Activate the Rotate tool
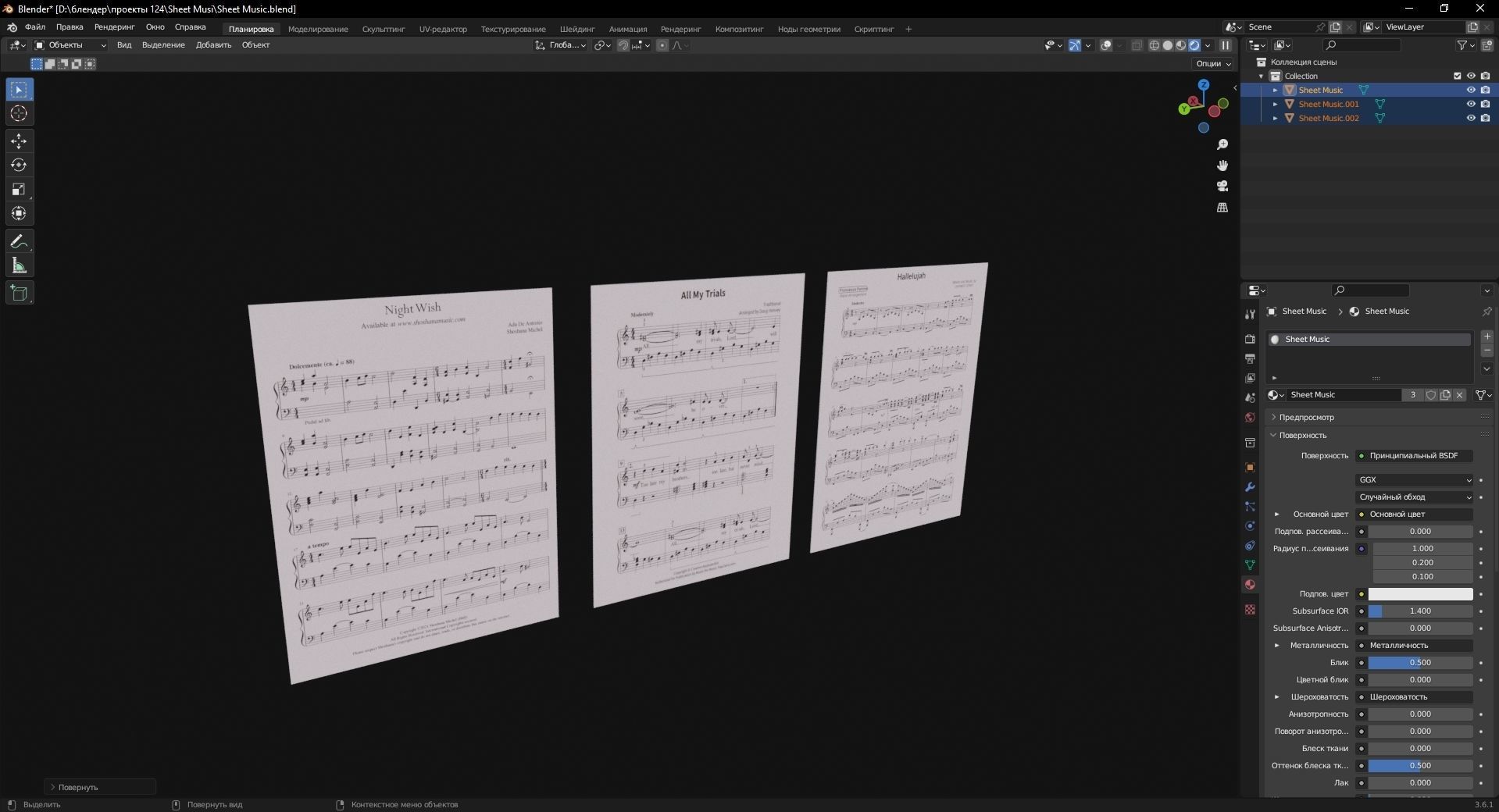Viewport: 1499px width, 812px height. click(19, 166)
